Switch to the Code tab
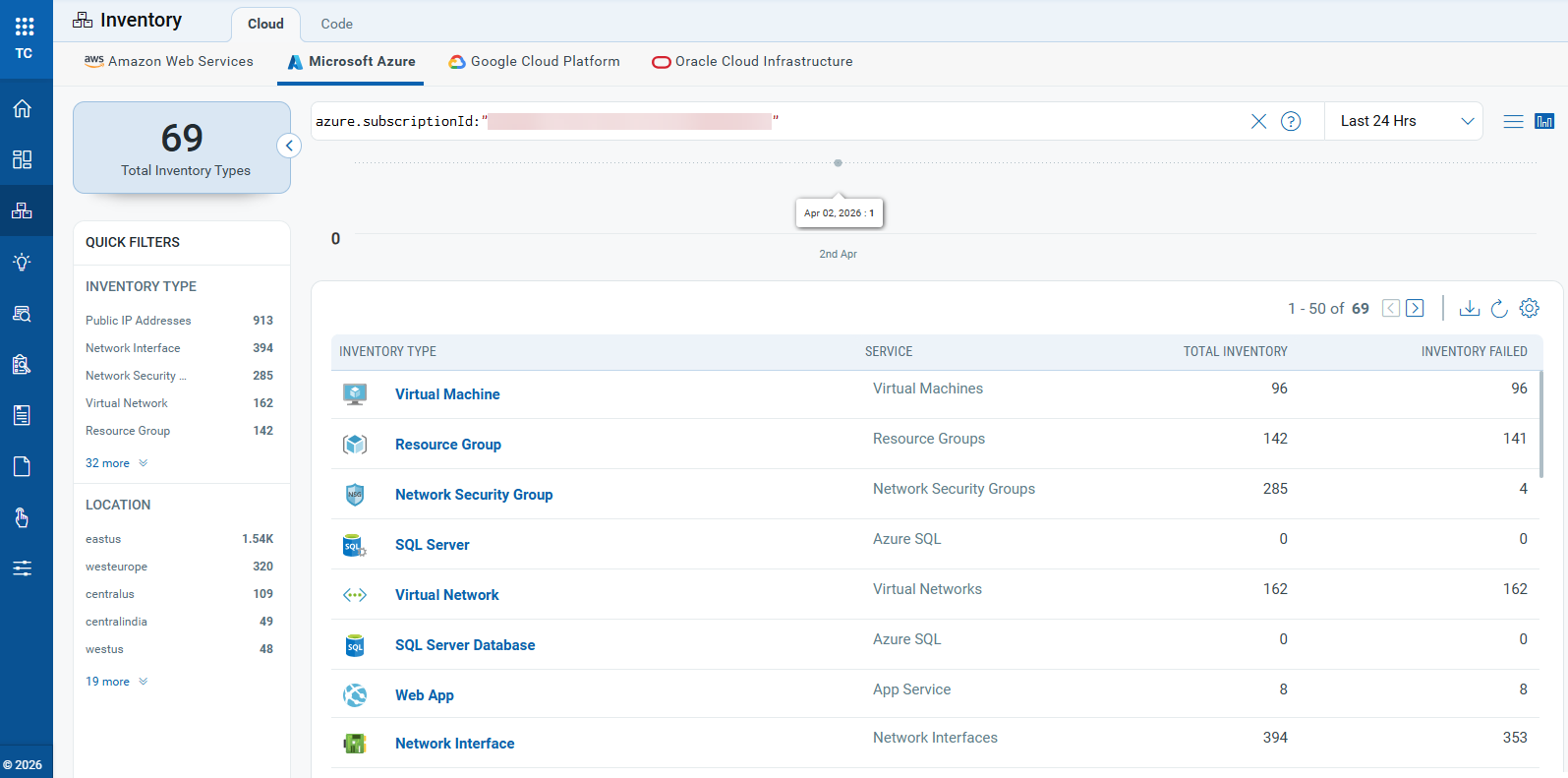 pos(336,24)
